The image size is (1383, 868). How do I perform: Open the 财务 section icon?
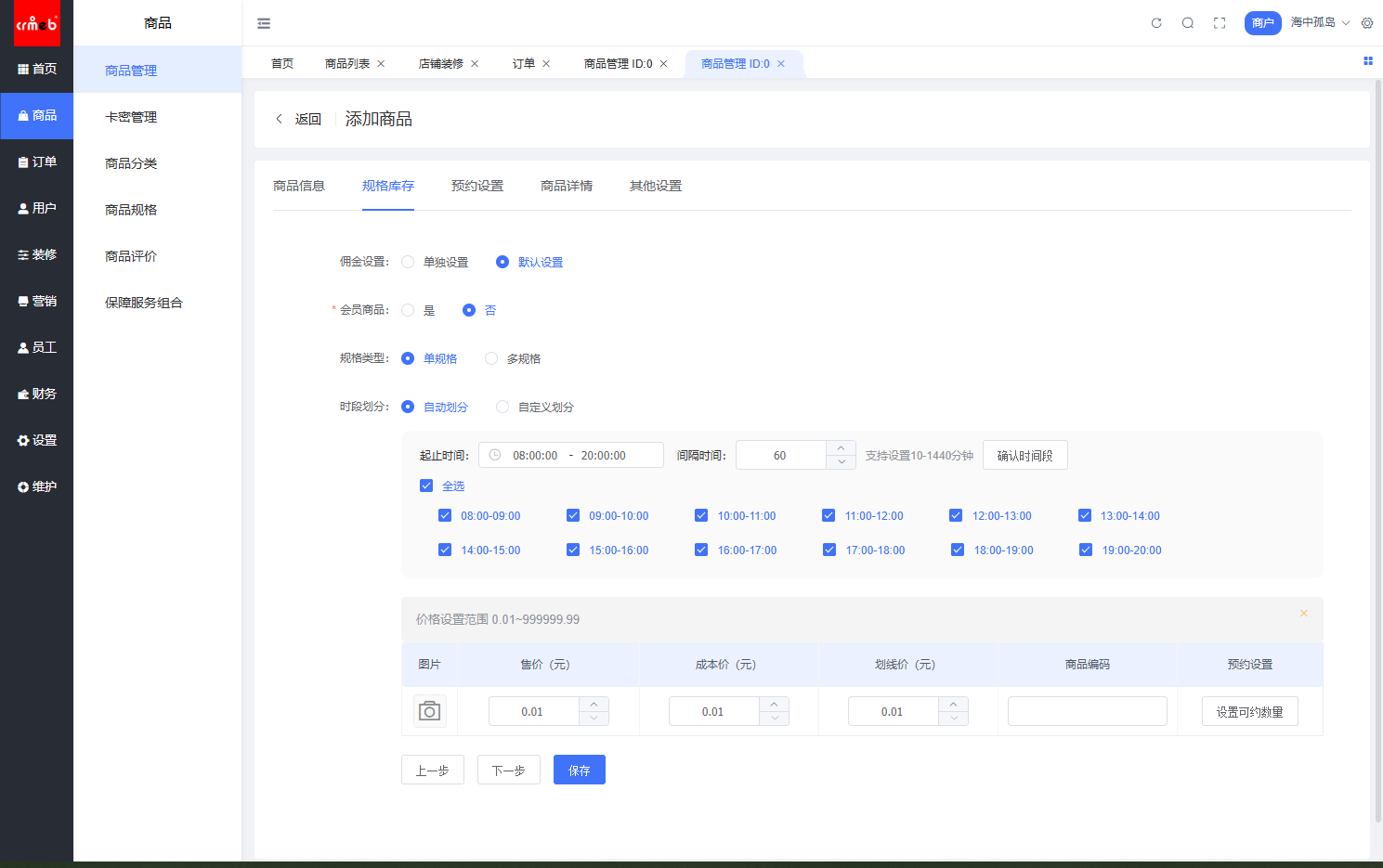coord(36,394)
